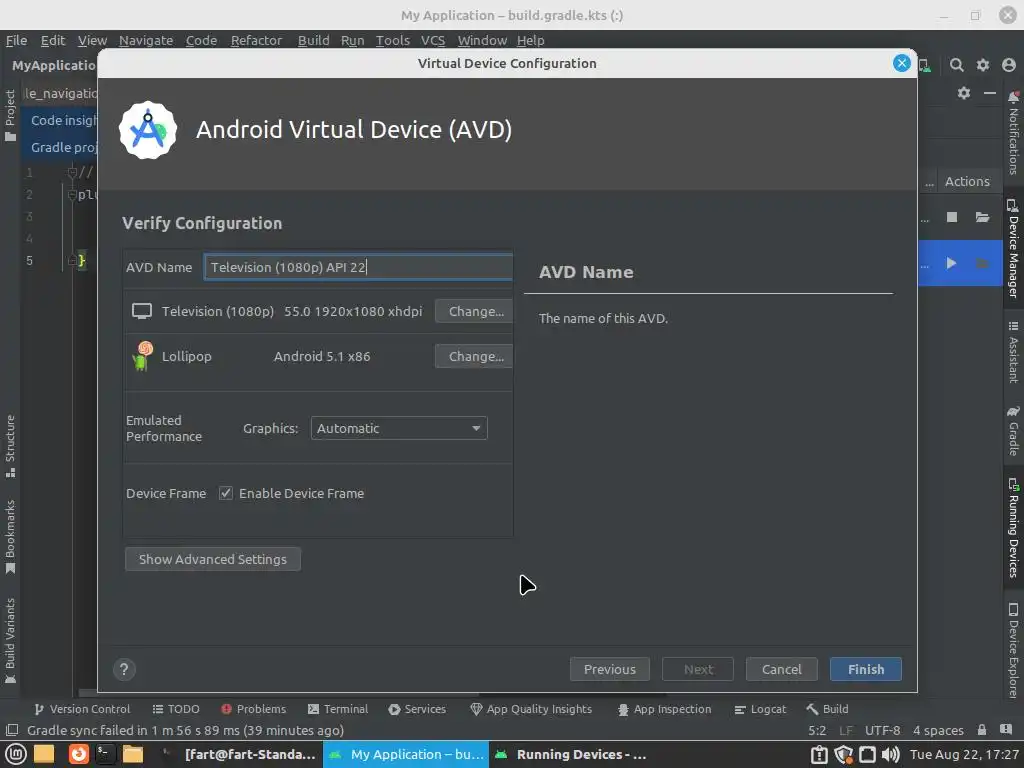Click the 4 spaces indent status entry
Screen dimensions: 1024x768
938,730
